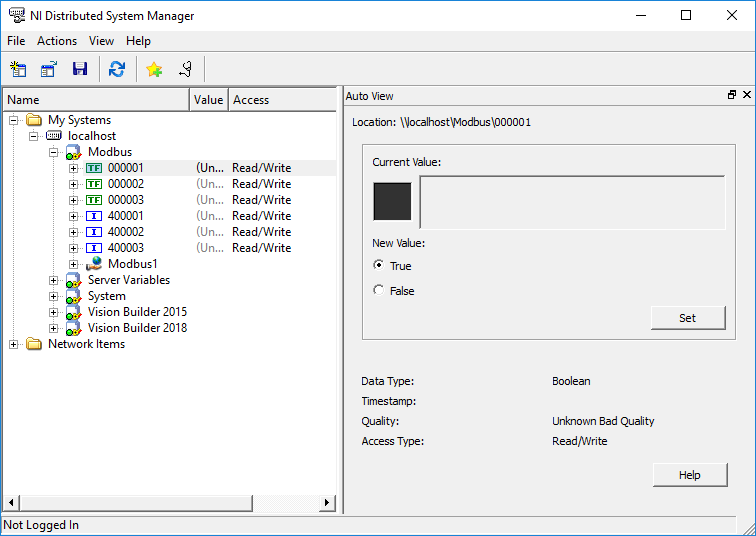Expand the Network Items node
The width and height of the screenshot is (756, 536).
tap(14, 344)
